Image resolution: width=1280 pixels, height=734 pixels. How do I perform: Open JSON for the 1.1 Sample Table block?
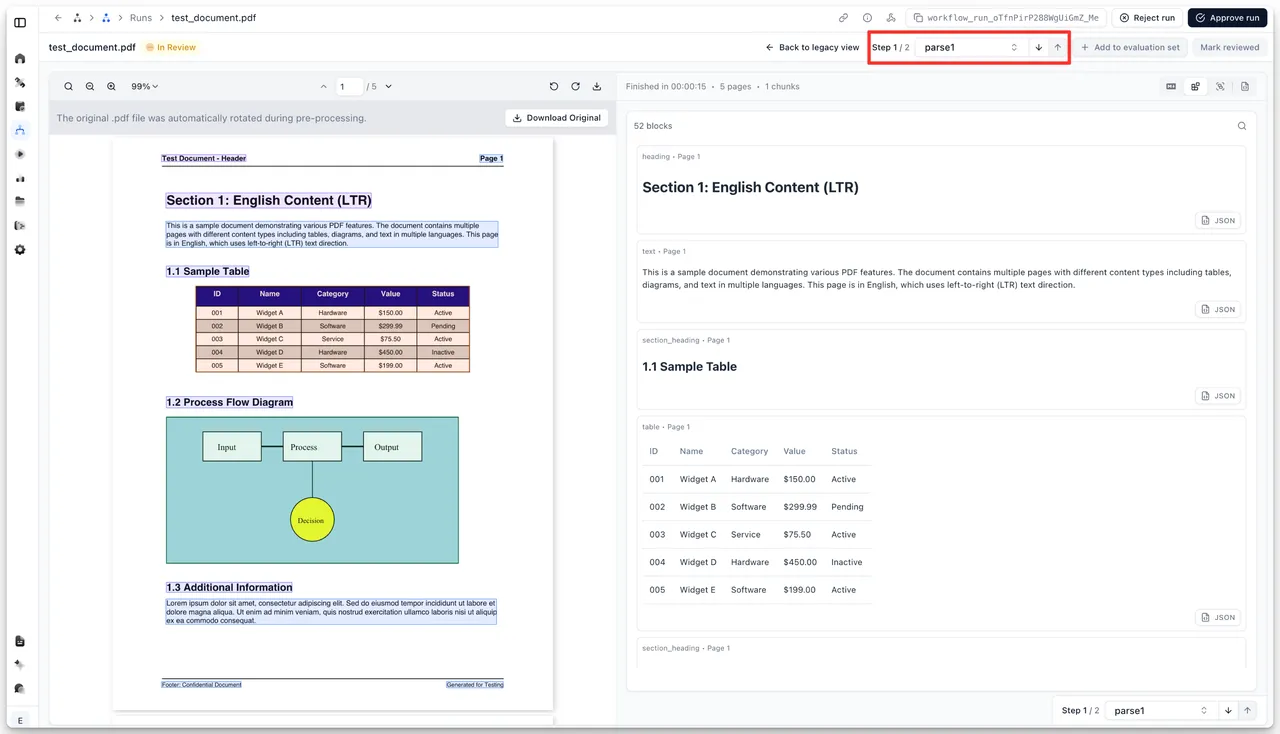click(x=1218, y=396)
